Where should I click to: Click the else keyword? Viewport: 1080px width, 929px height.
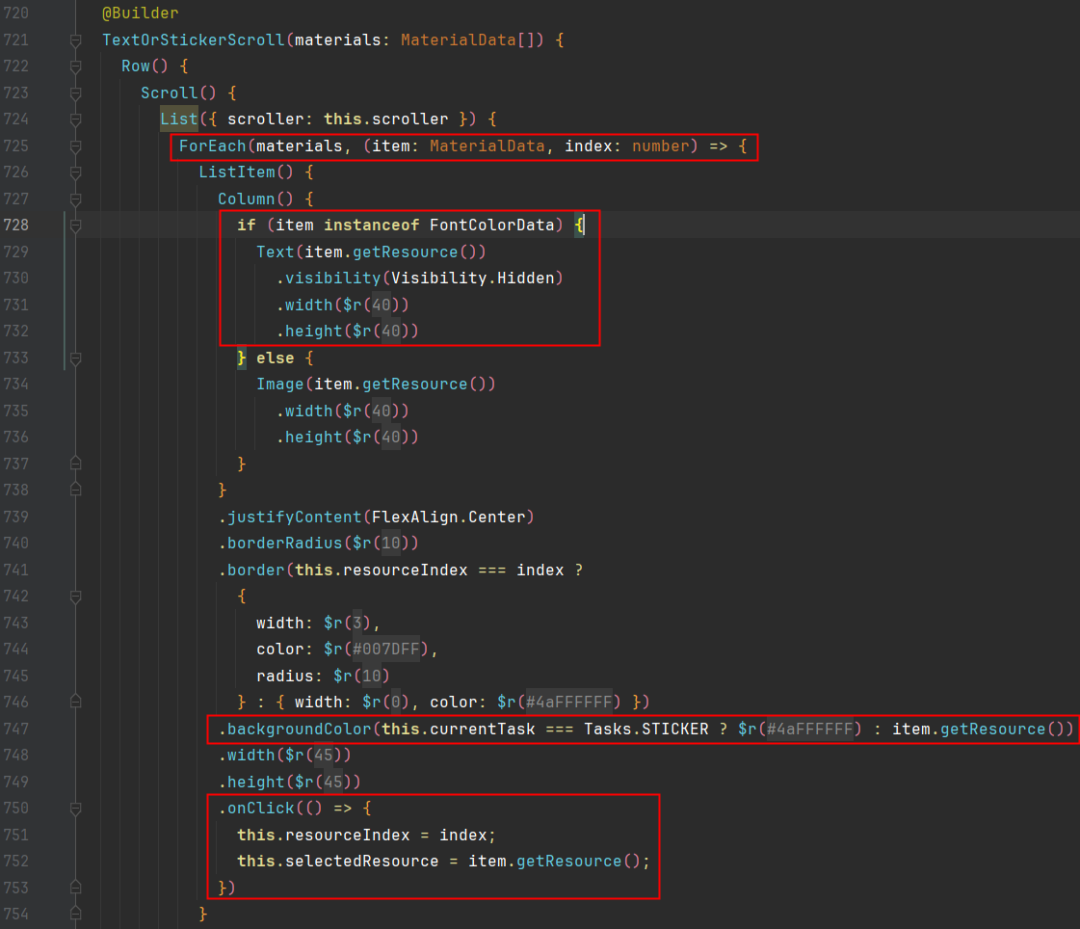click(275, 358)
